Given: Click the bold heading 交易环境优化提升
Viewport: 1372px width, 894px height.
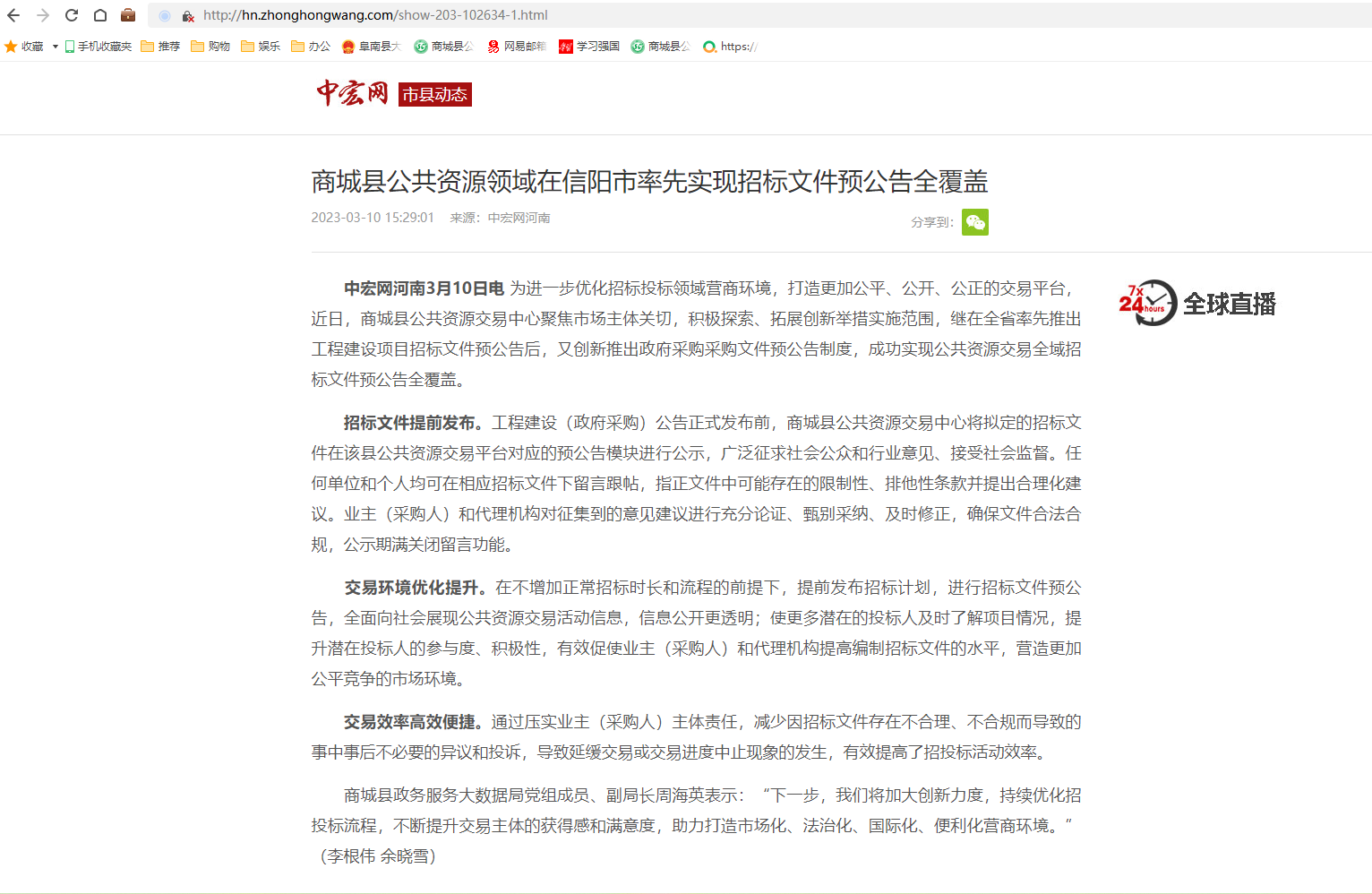Looking at the screenshot, I should tap(417, 588).
